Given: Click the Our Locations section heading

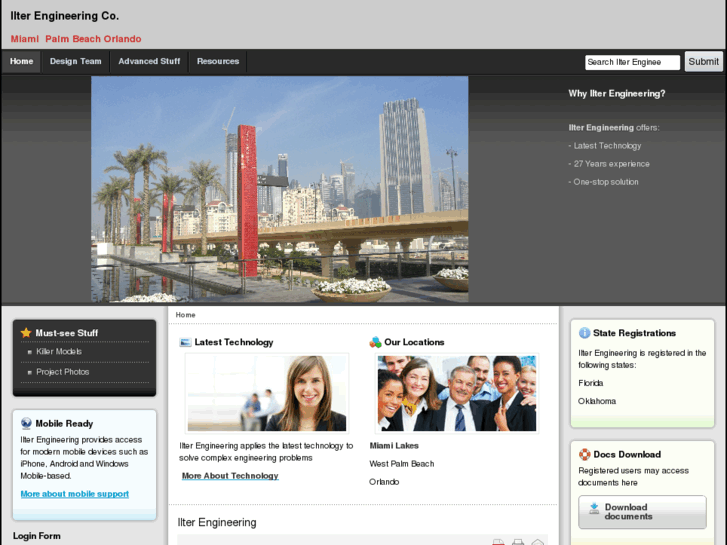Looking at the screenshot, I should tap(414, 342).
